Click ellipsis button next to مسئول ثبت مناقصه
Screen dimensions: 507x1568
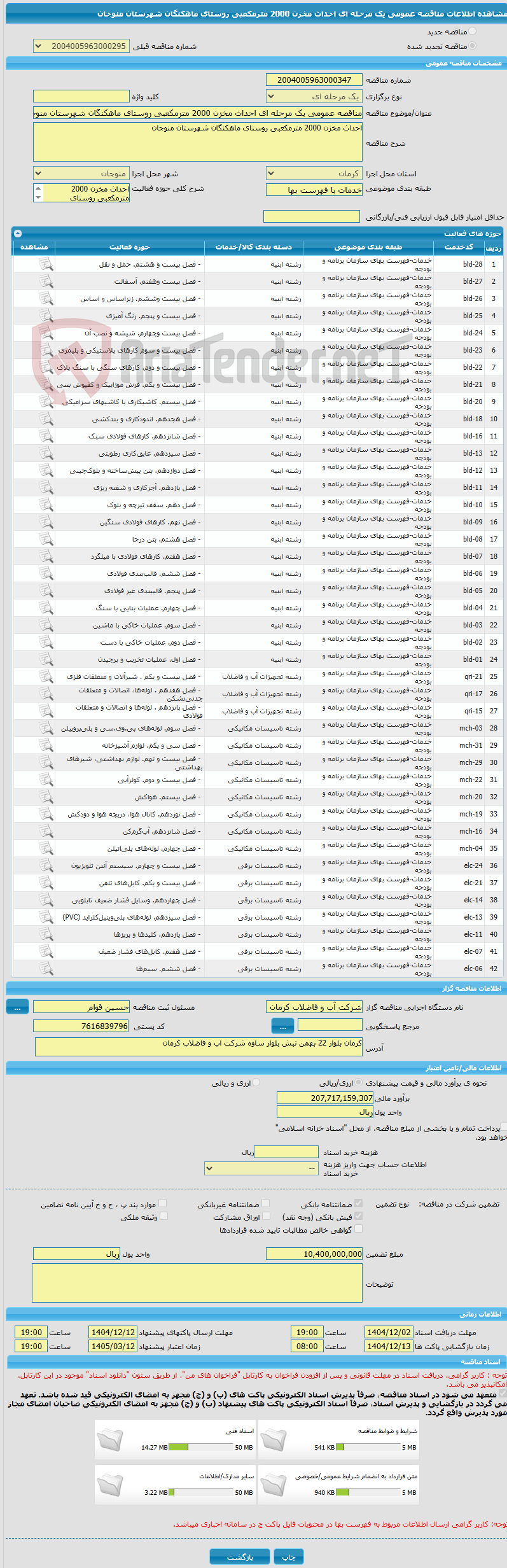tap(17, 1007)
